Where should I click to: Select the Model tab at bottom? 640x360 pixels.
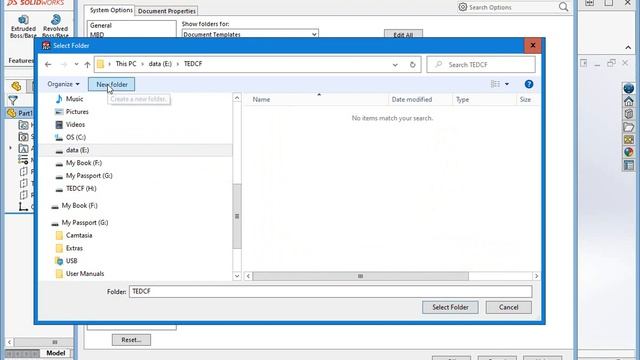click(x=56, y=353)
